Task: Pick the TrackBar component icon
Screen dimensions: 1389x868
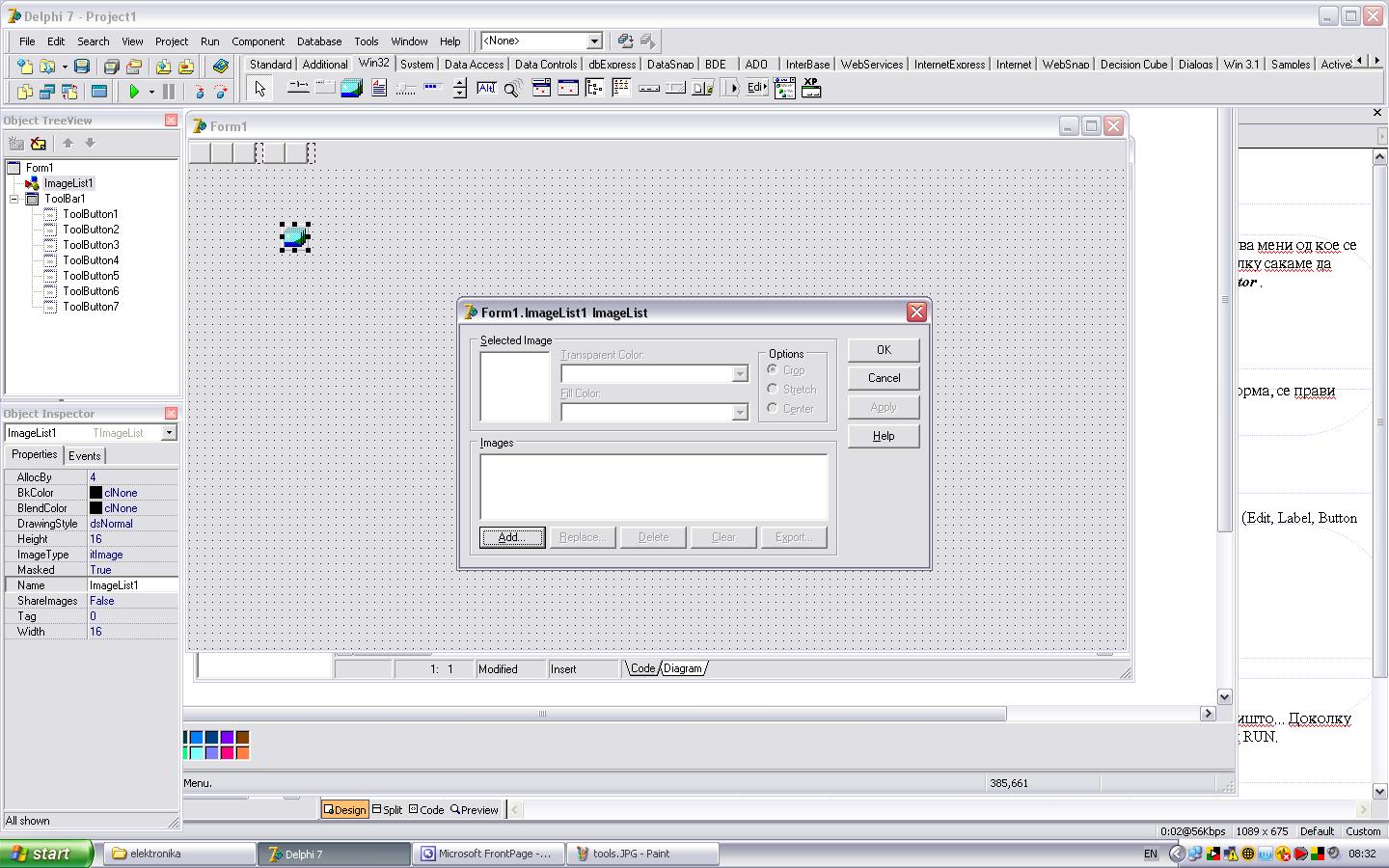Action: click(x=406, y=89)
